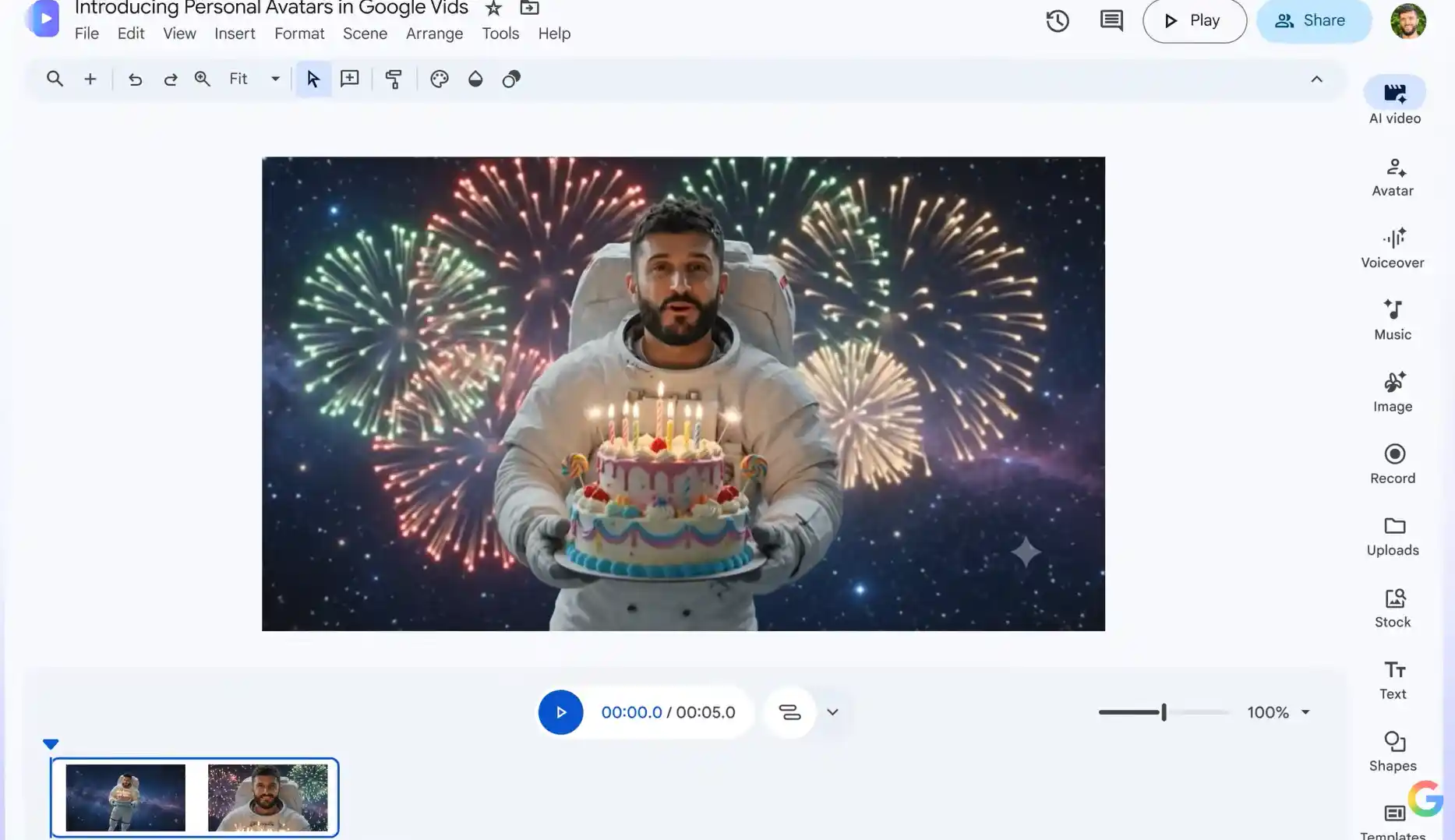Open the comments panel icon
This screenshot has height=840, width=1455.
1111,21
